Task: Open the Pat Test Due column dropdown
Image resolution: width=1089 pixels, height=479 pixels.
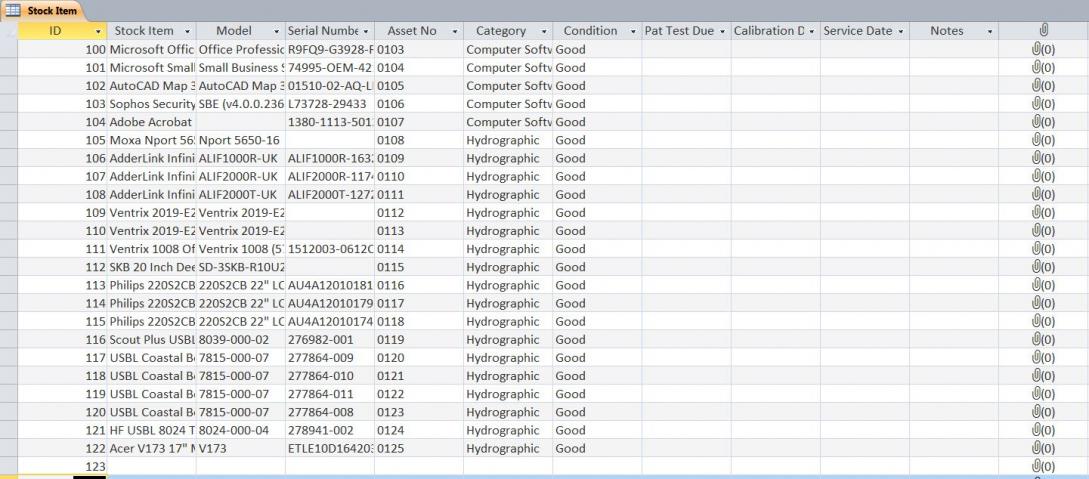Action: [722, 31]
